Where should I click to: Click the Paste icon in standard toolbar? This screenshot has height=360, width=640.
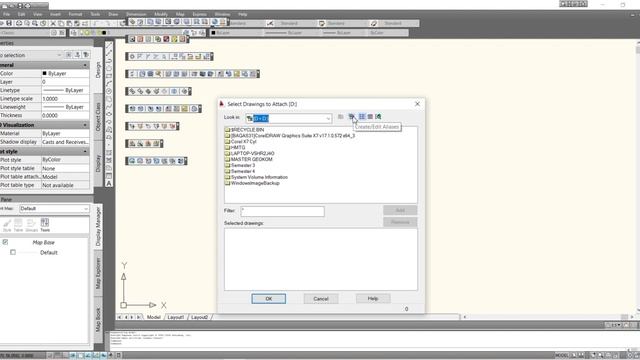click(69, 23)
